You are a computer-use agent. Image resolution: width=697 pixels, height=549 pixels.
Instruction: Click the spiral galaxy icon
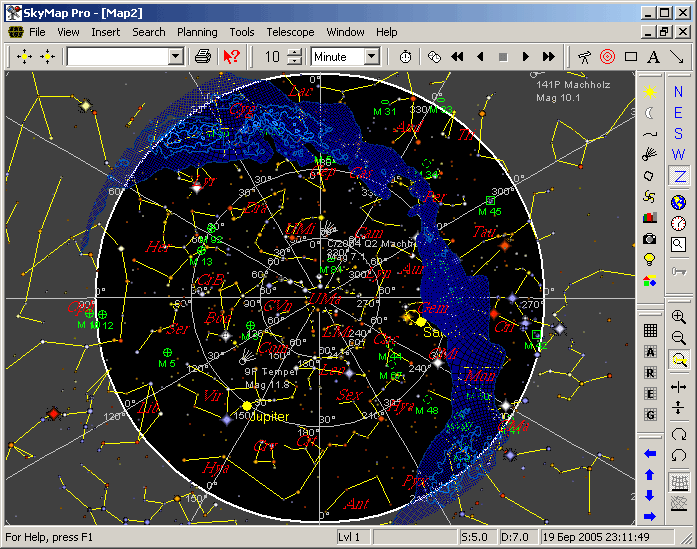[649, 196]
